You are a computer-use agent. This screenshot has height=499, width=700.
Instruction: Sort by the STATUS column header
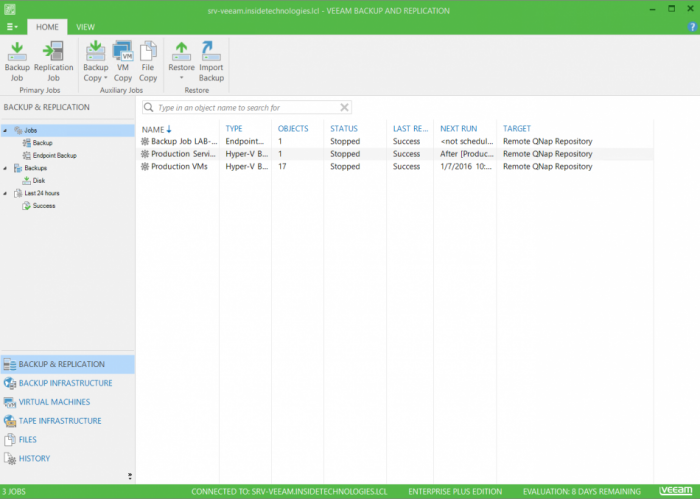(344, 129)
